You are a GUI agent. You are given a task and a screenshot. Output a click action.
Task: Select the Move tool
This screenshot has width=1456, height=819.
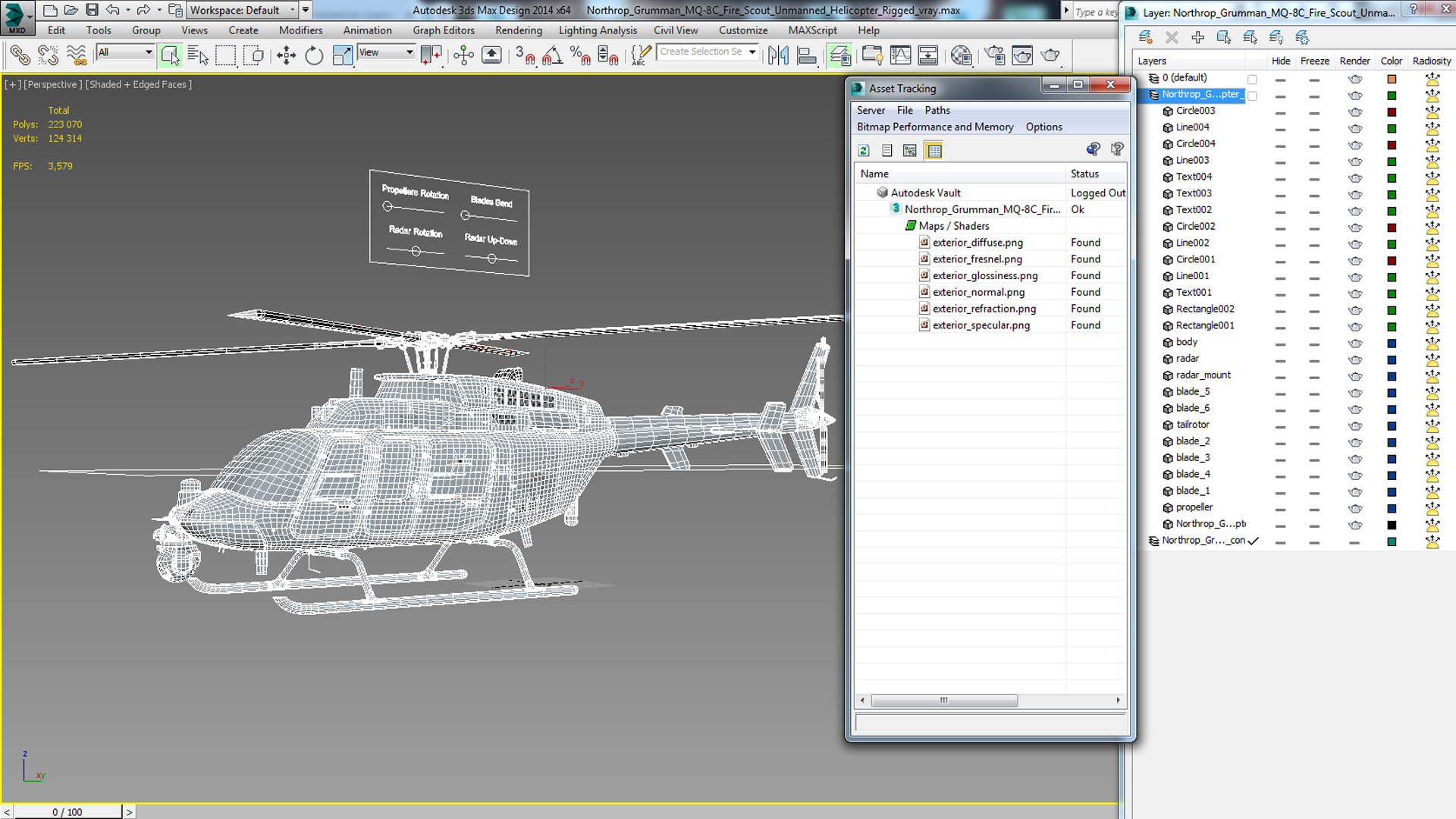[x=286, y=55]
